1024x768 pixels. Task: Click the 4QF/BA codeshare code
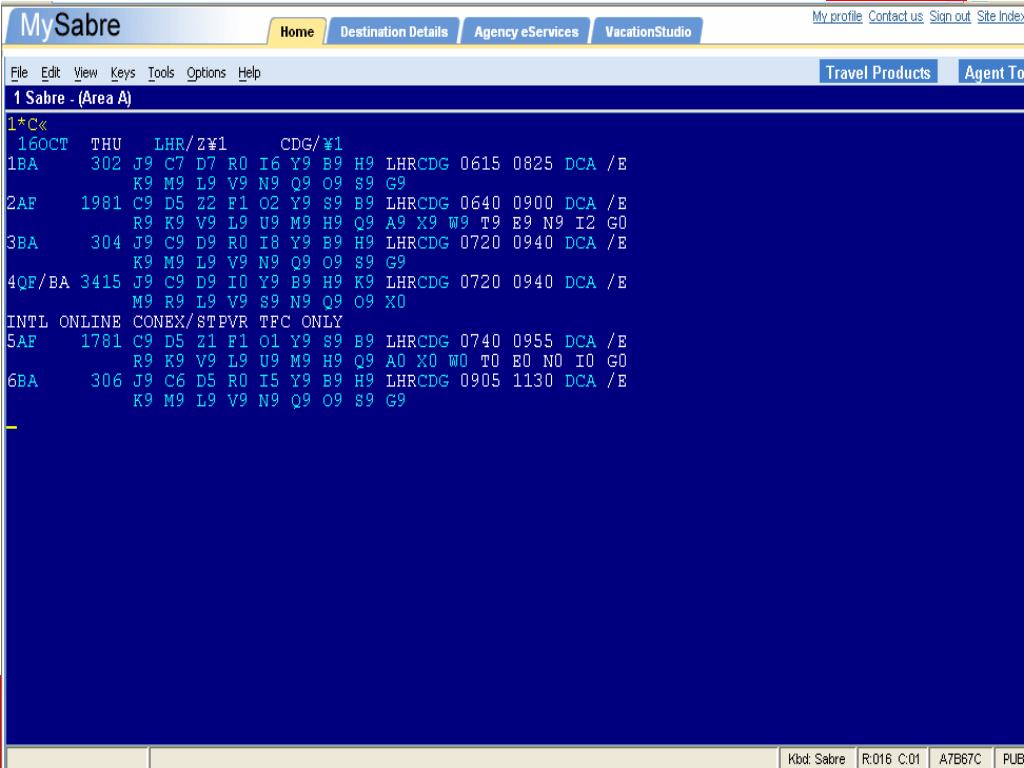[x=38, y=282]
